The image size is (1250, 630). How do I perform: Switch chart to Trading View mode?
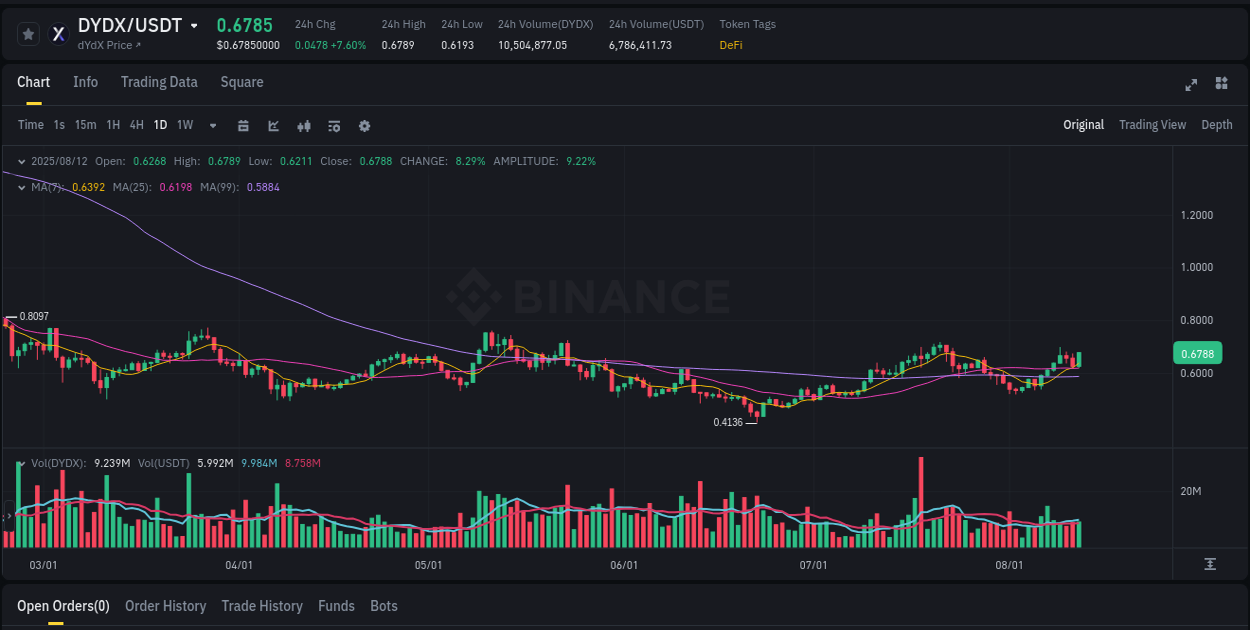[x=1152, y=125]
